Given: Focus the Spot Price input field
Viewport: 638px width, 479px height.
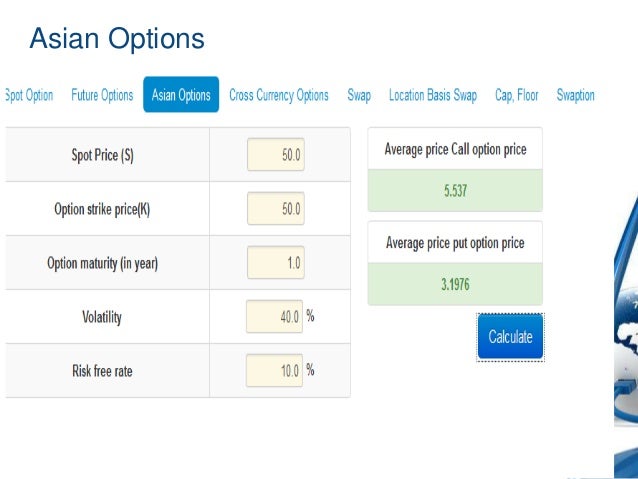Looking at the screenshot, I should click(x=276, y=155).
